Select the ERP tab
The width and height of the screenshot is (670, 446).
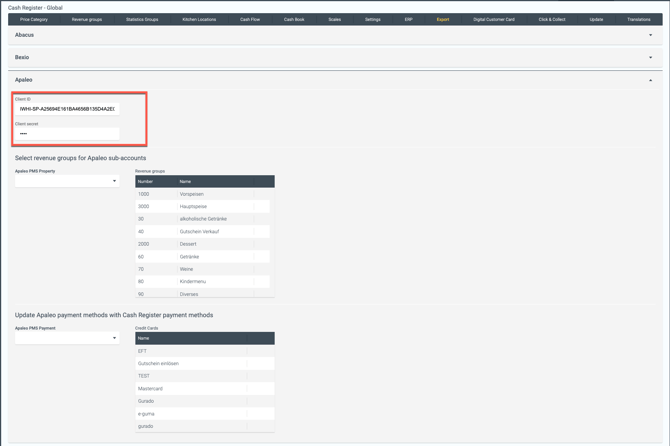408,19
